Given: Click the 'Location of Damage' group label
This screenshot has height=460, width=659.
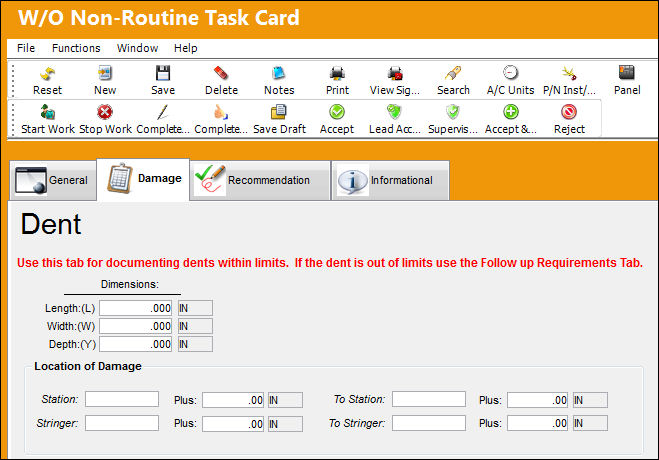Looking at the screenshot, I should coord(88,366).
